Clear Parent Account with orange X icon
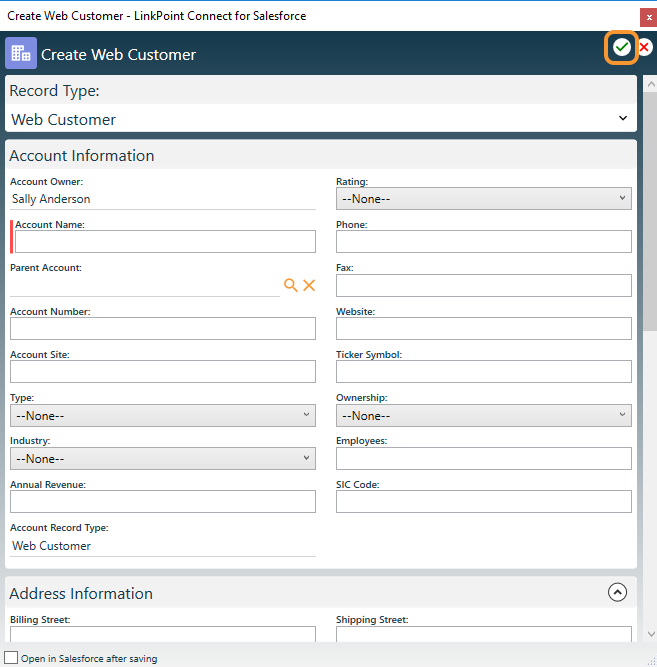 [309, 286]
